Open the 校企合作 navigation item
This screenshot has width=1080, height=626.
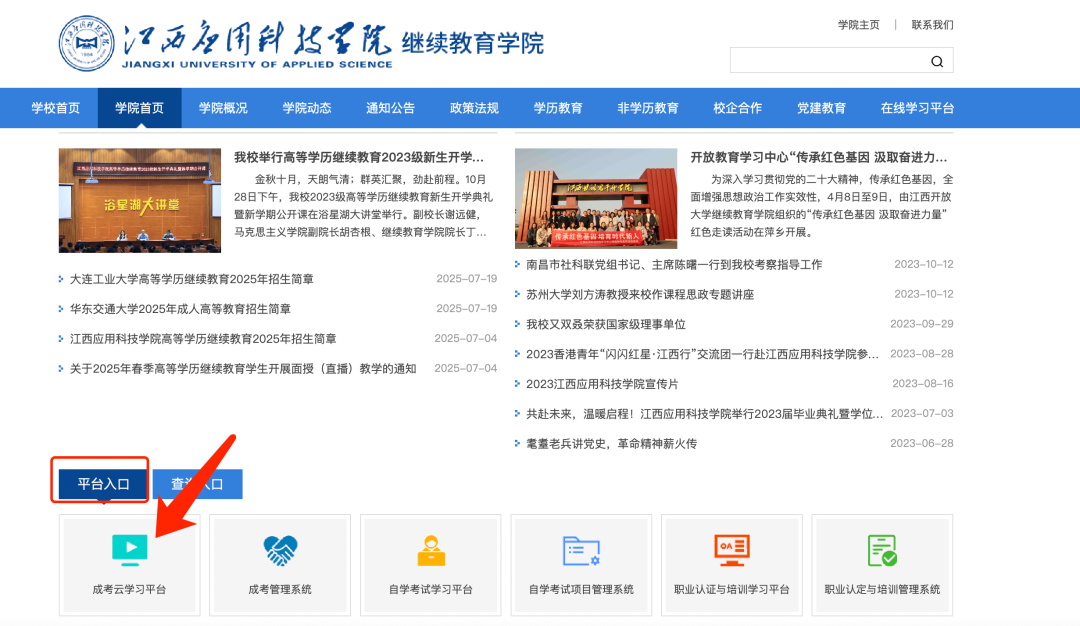[737, 107]
